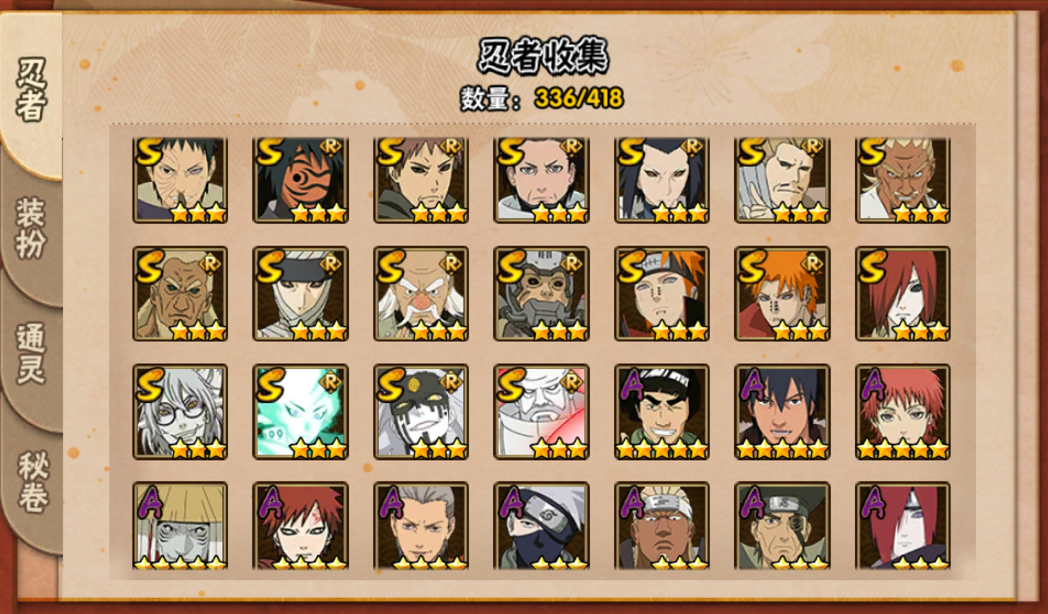The height and width of the screenshot is (614, 1048).
Task: Select the gas-mask armored S-rank ninja card
Action: [541, 294]
